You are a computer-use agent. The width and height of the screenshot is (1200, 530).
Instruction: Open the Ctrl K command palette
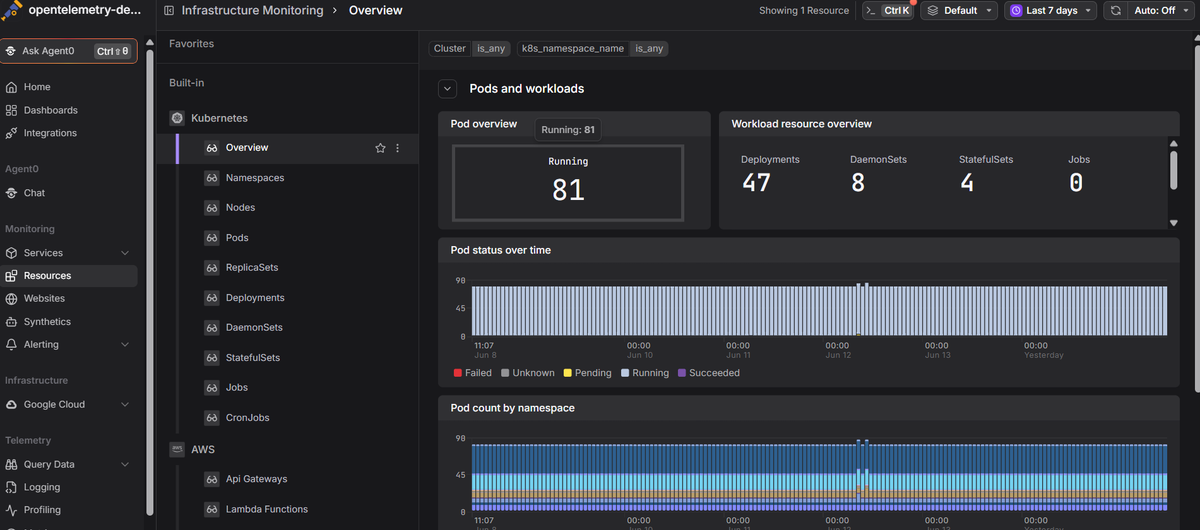coord(887,10)
